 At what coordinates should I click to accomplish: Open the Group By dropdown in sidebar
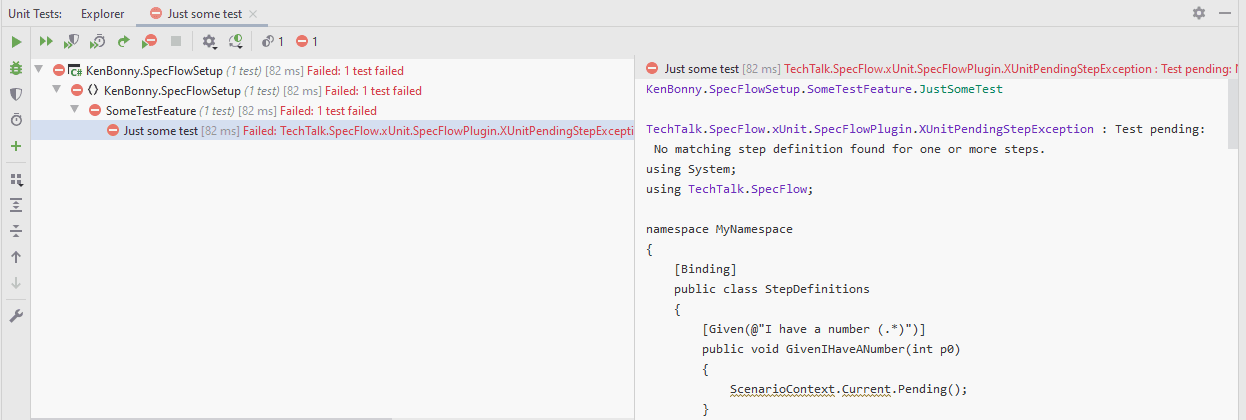(x=16, y=180)
